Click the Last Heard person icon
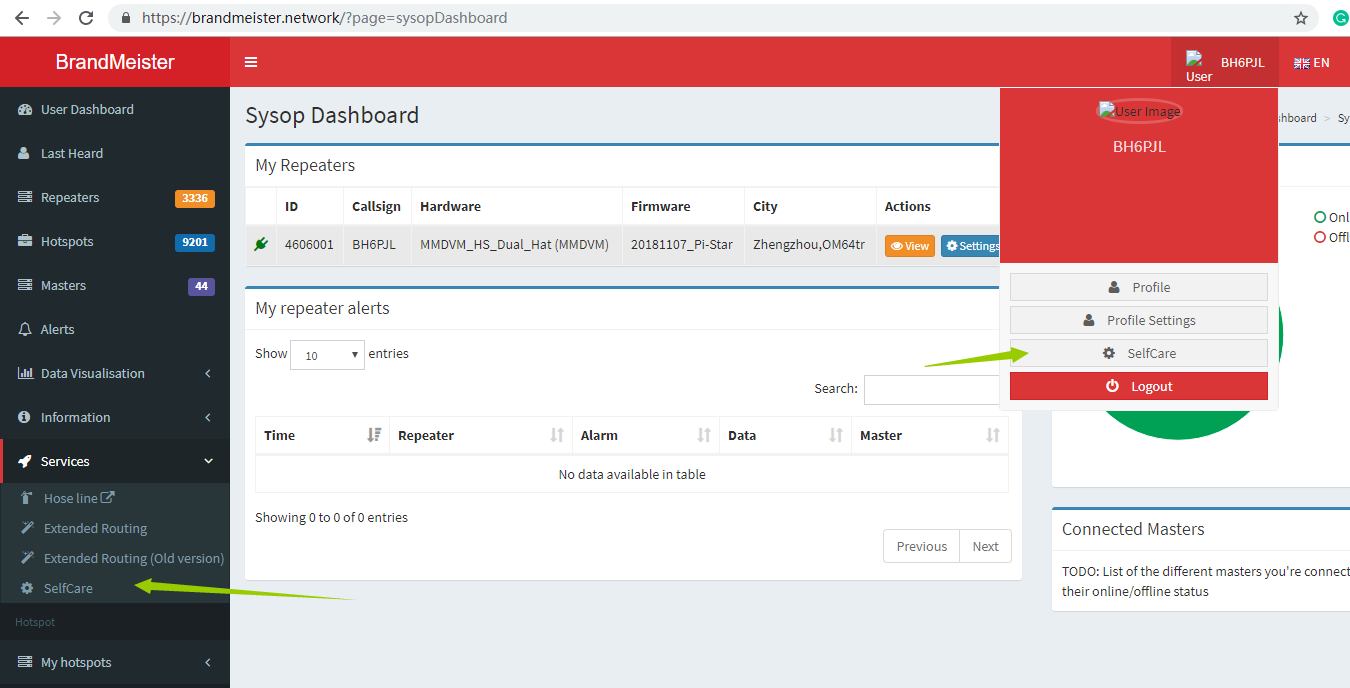Viewport: 1350px width, 688px height. click(24, 154)
